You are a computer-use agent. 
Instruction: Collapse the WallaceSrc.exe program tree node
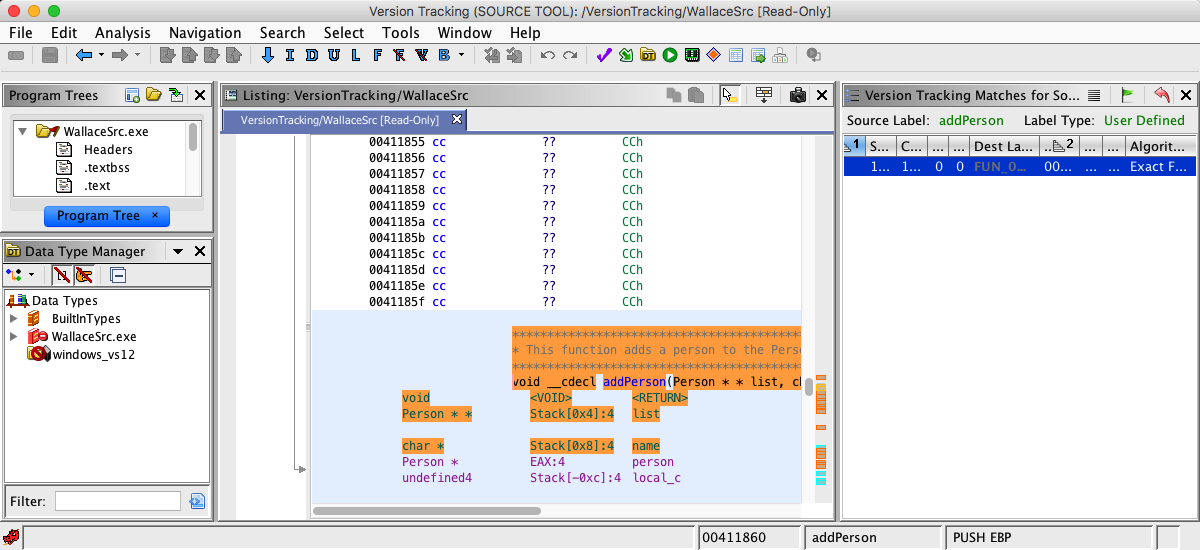coord(22,131)
